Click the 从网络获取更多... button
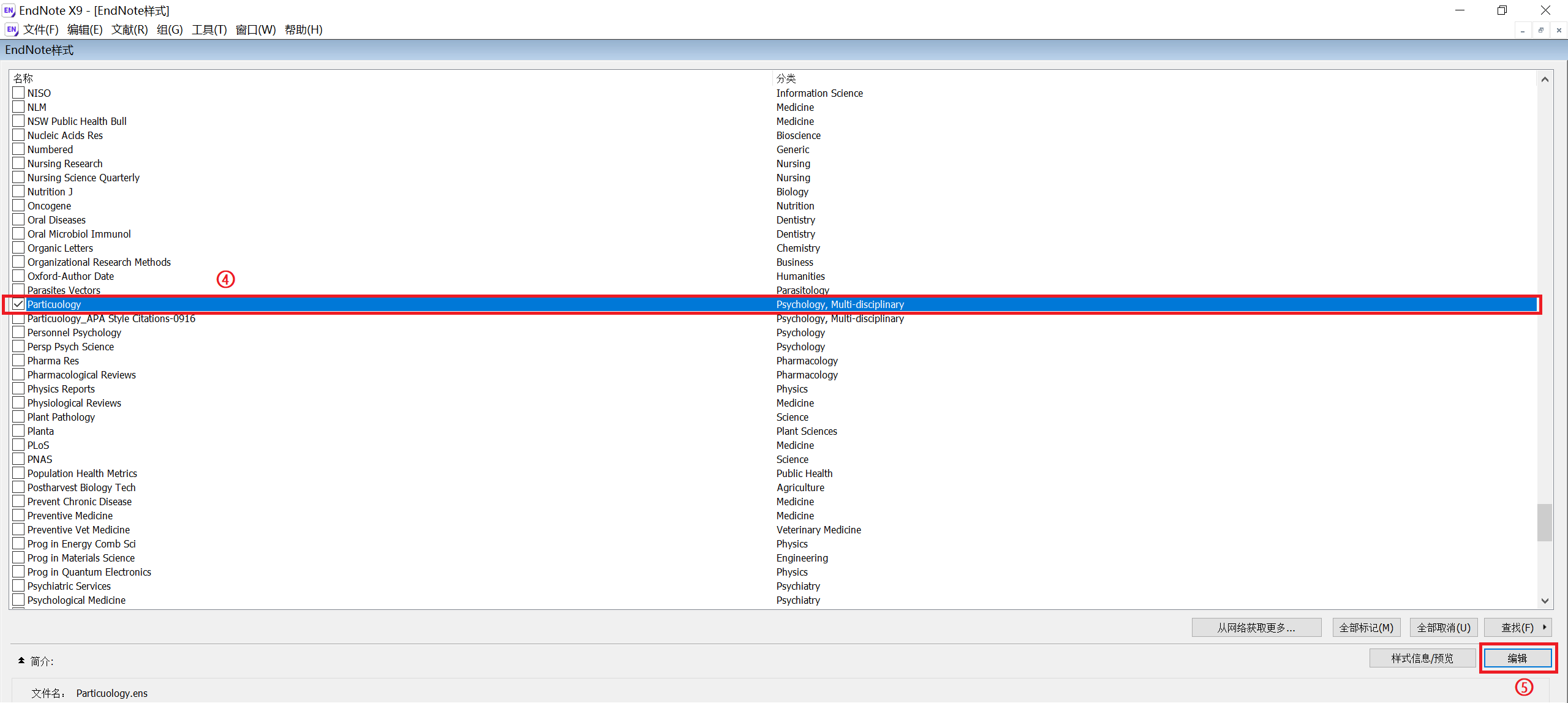This screenshot has width=1568, height=703. (1256, 628)
